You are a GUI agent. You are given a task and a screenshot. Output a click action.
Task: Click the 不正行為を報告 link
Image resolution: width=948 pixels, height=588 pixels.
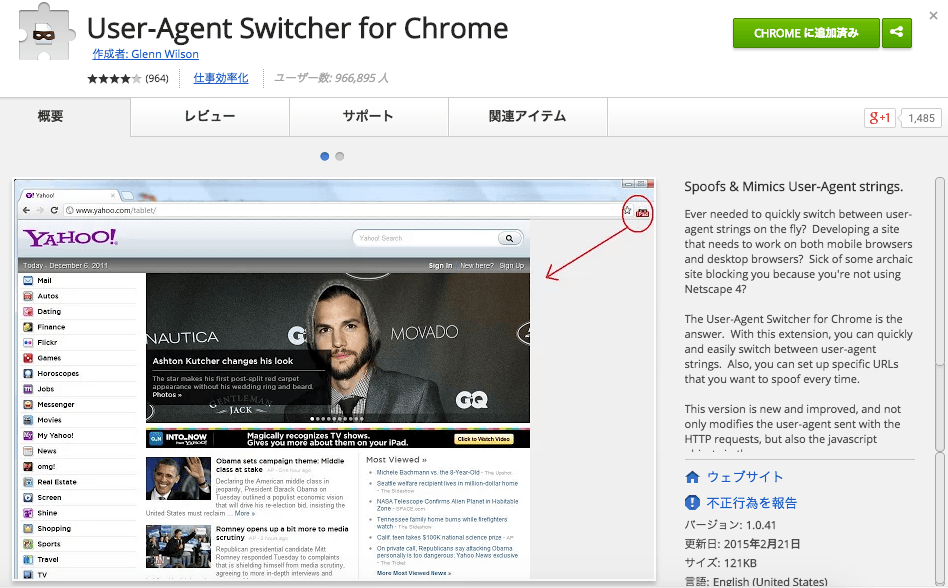click(752, 503)
